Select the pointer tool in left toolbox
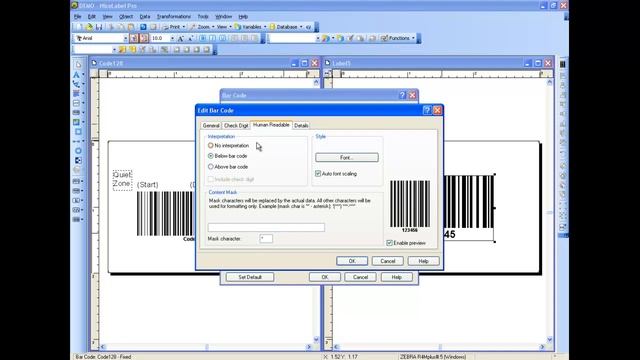 (x=78, y=64)
